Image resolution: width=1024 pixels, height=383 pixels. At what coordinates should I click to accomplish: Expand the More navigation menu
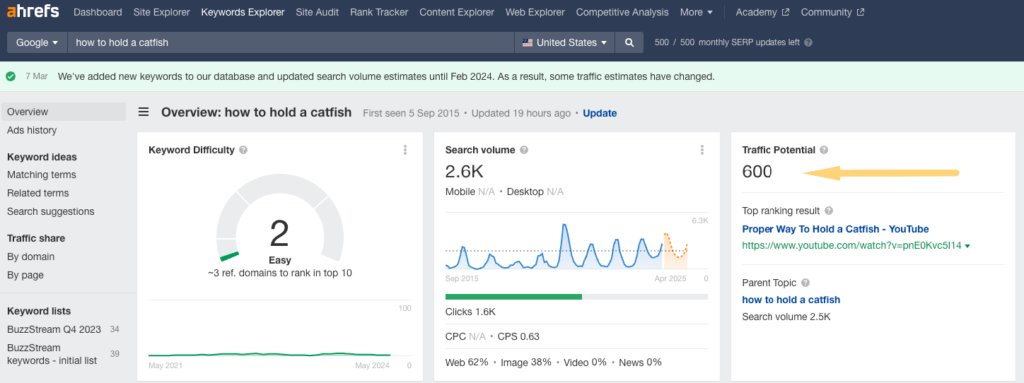pyautogui.click(x=696, y=12)
